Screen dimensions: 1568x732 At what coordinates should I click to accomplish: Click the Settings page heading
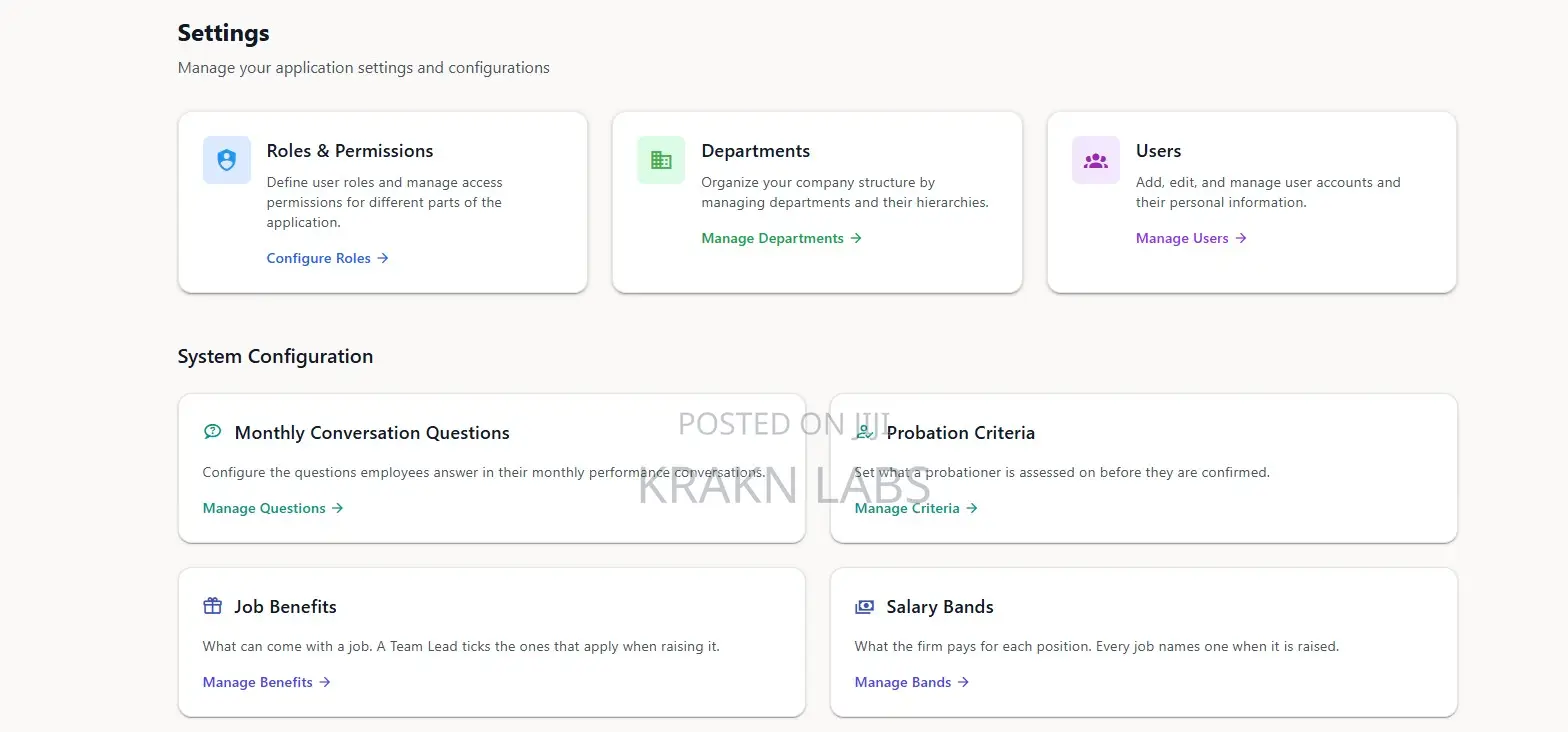click(224, 33)
